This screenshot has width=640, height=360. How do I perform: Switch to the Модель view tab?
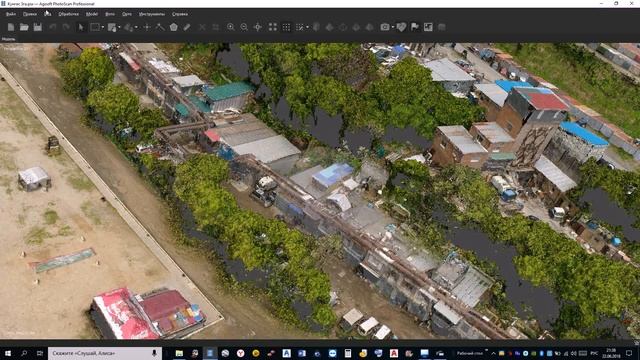click(x=9, y=39)
